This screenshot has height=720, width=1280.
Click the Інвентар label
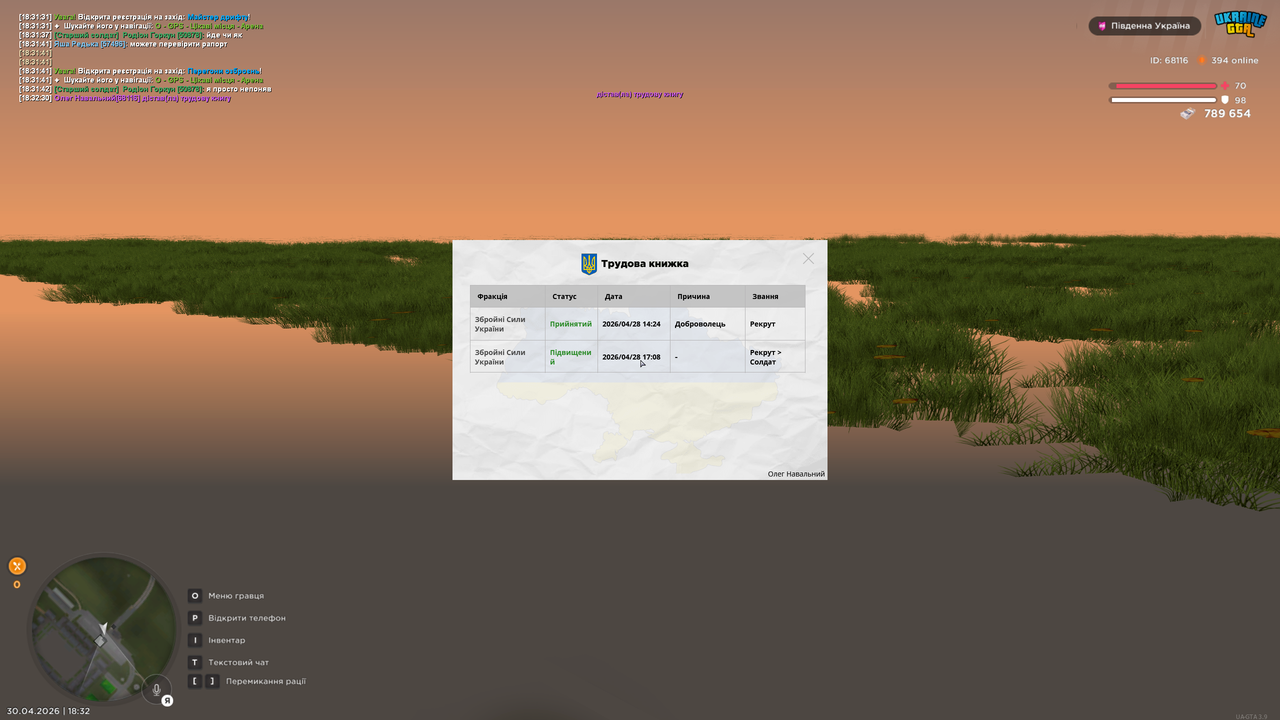227,640
